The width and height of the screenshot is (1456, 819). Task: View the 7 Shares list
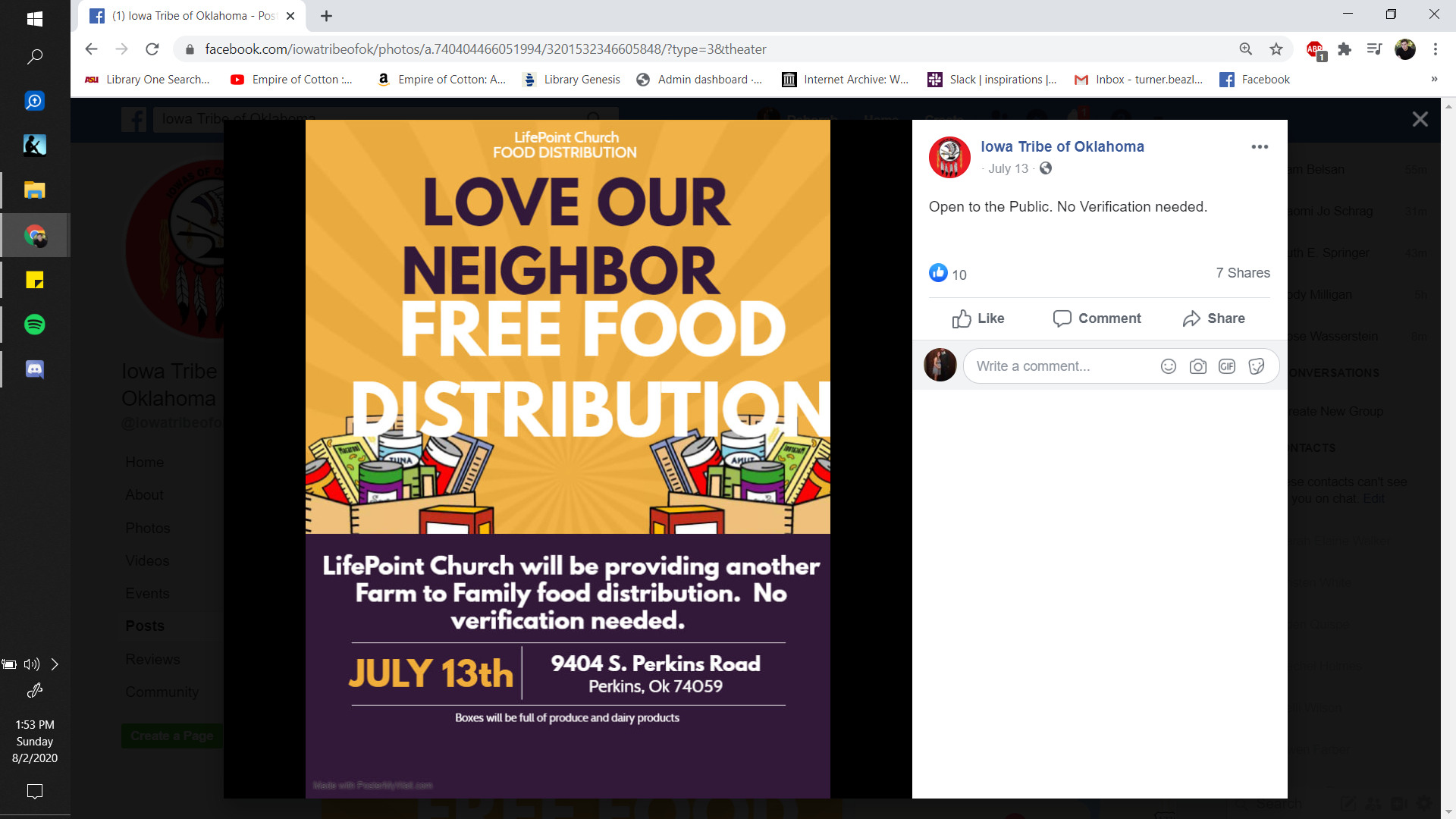pos(1243,273)
